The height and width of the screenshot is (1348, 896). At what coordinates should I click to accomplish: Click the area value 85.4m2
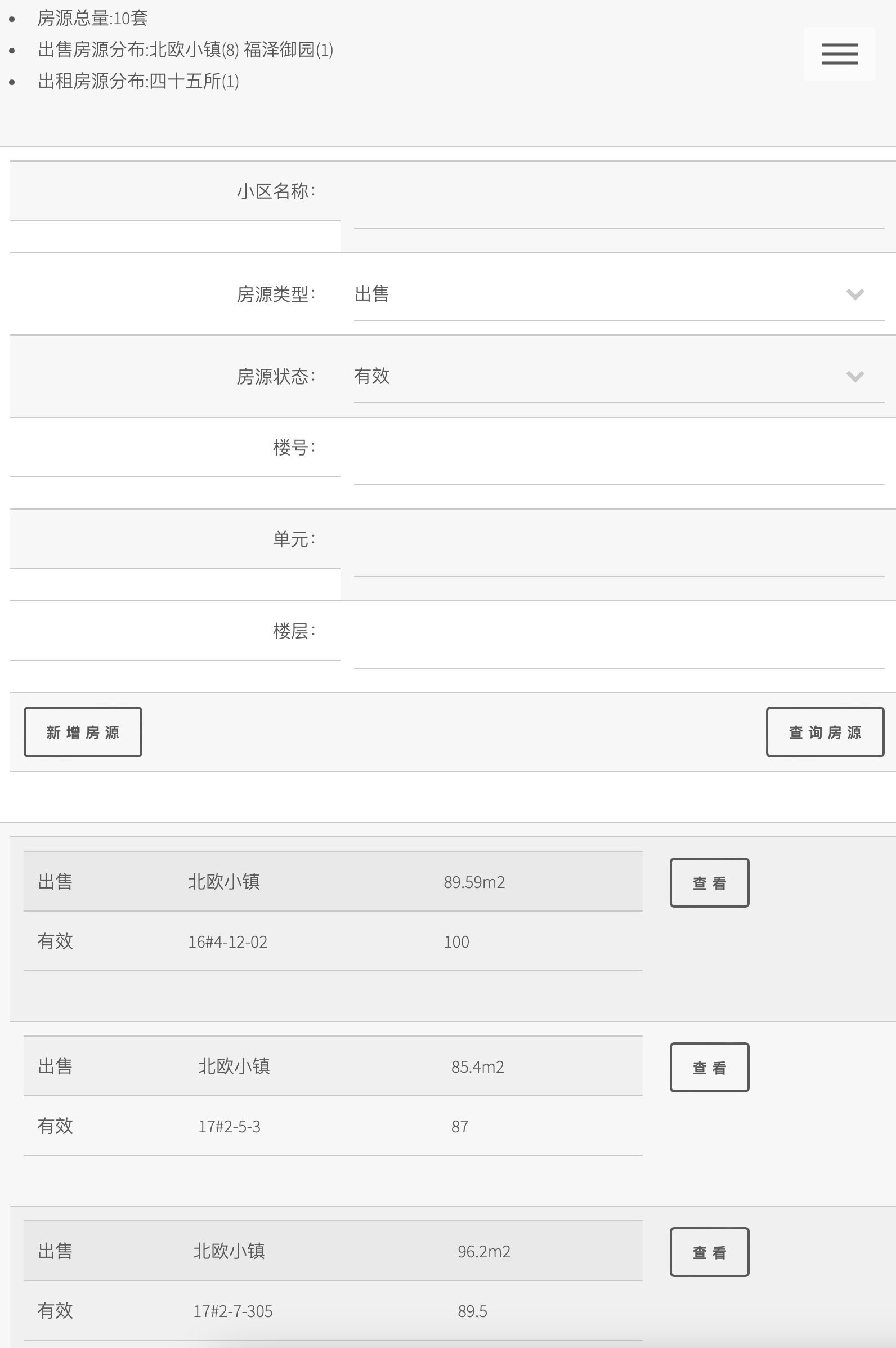click(478, 1066)
